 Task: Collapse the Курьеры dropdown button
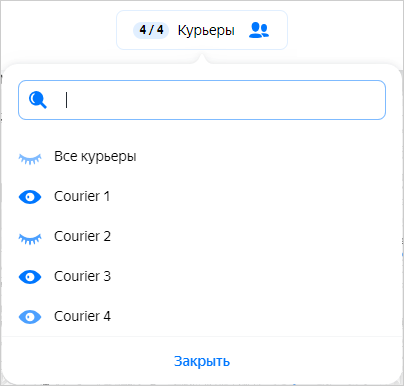pyautogui.click(x=202, y=30)
